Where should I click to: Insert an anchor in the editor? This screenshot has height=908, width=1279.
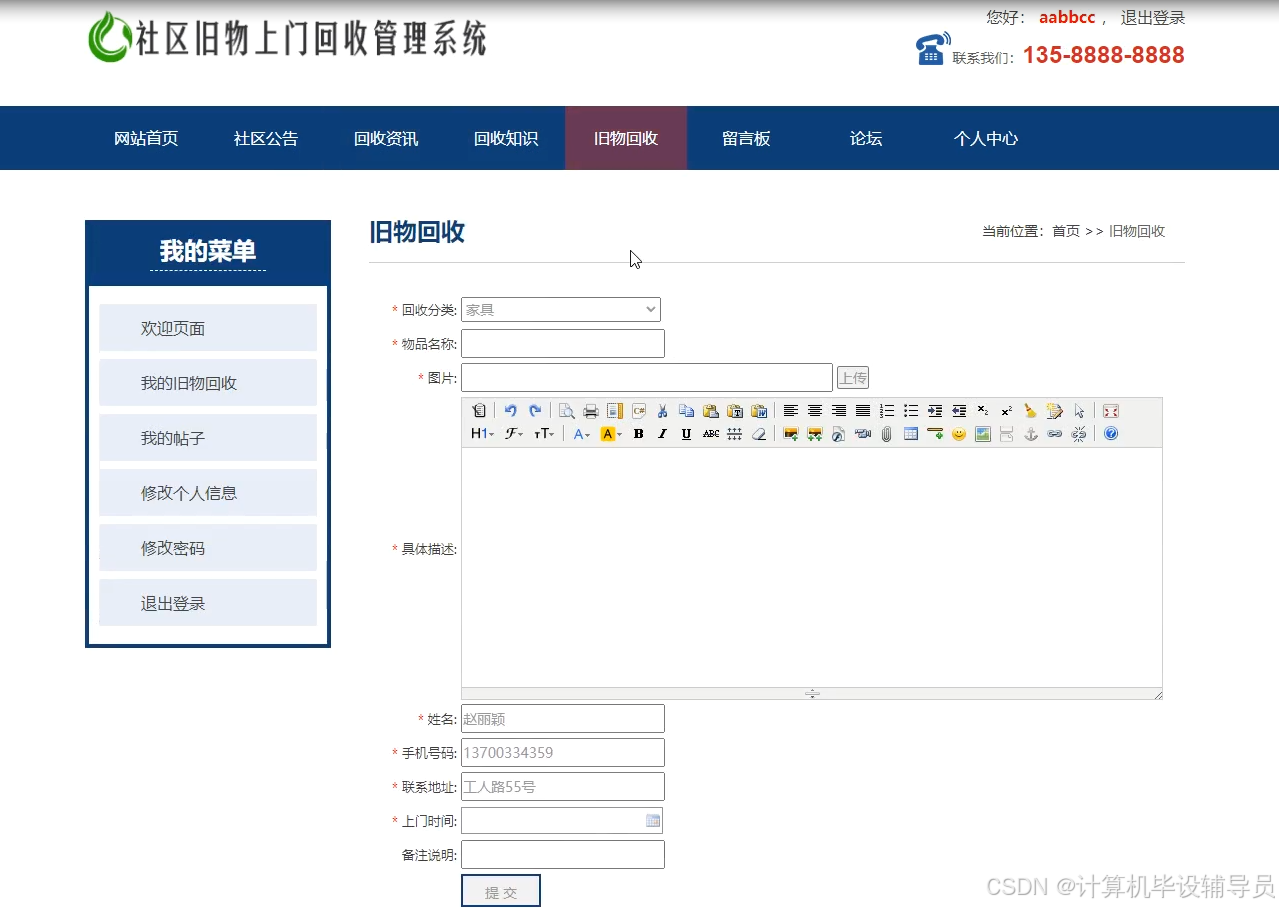click(x=1031, y=434)
